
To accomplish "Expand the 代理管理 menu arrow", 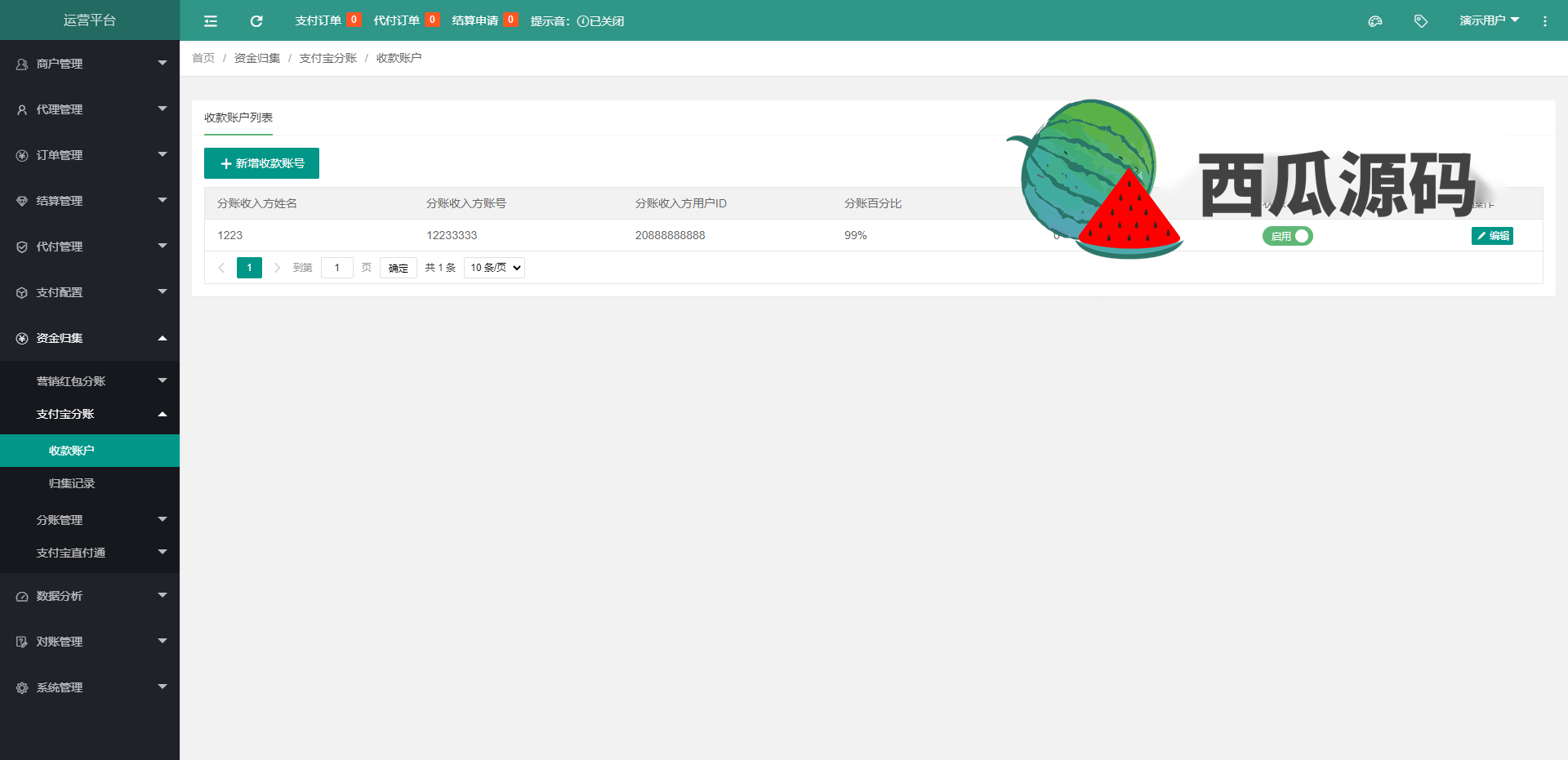I will click(x=163, y=109).
